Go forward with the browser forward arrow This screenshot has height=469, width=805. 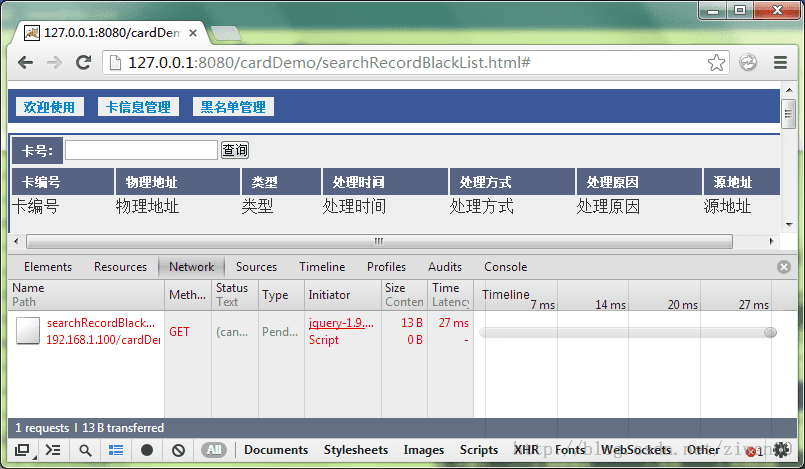(x=54, y=63)
